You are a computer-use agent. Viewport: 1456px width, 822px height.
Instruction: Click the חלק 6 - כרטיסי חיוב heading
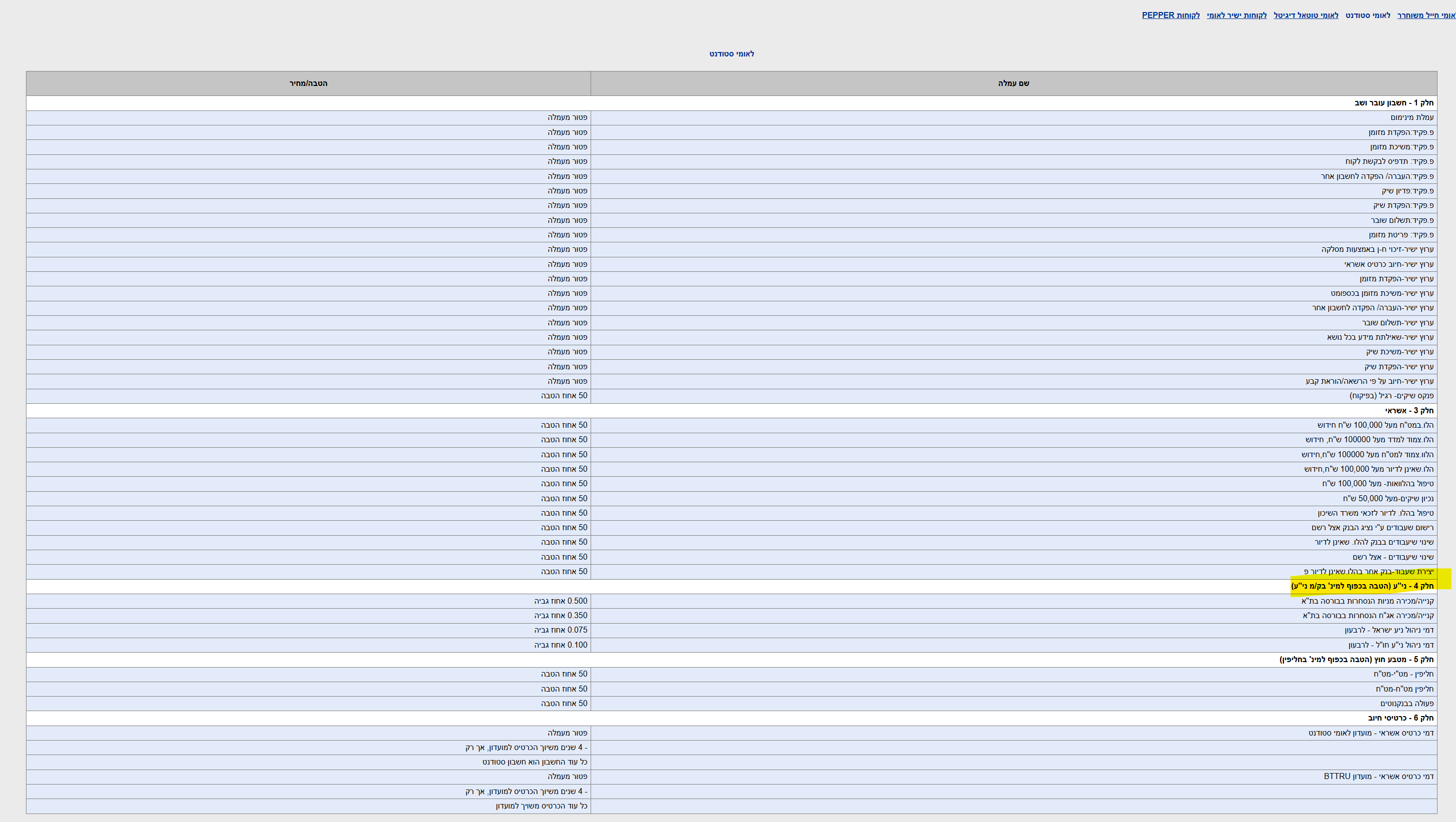(x=1401, y=718)
